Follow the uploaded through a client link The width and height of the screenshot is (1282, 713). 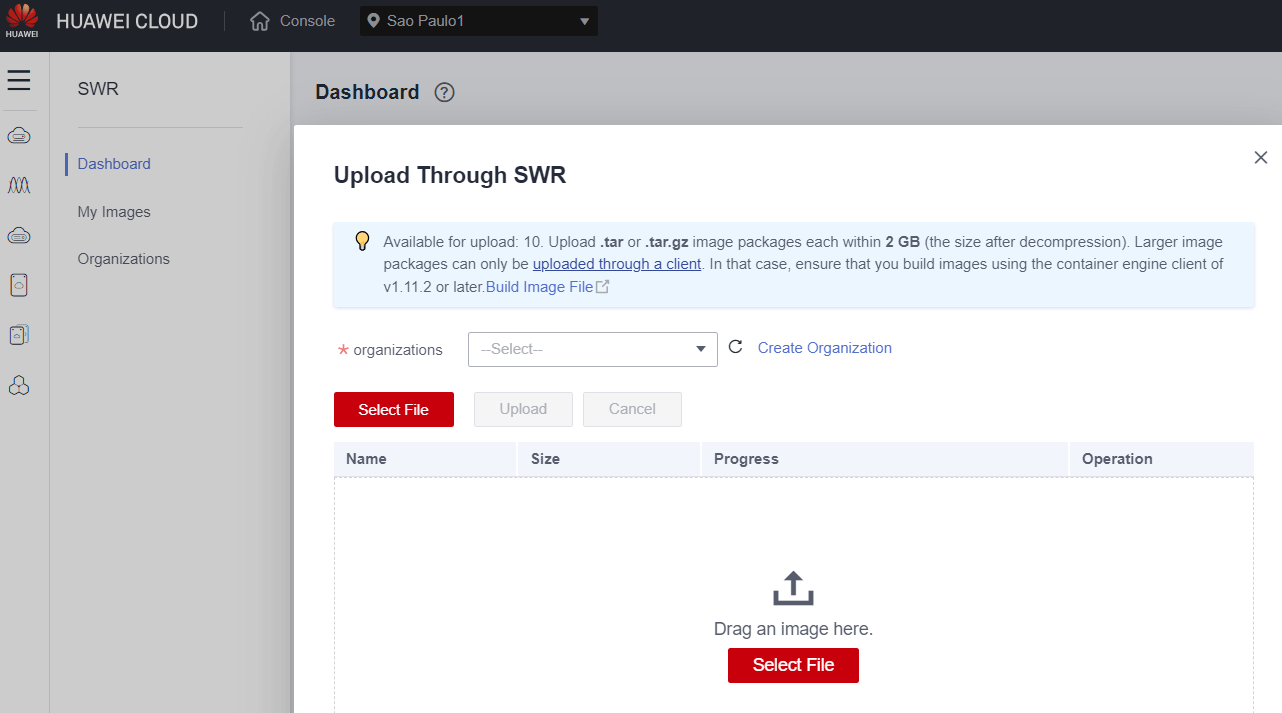pyautogui.click(x=616, y=263)
